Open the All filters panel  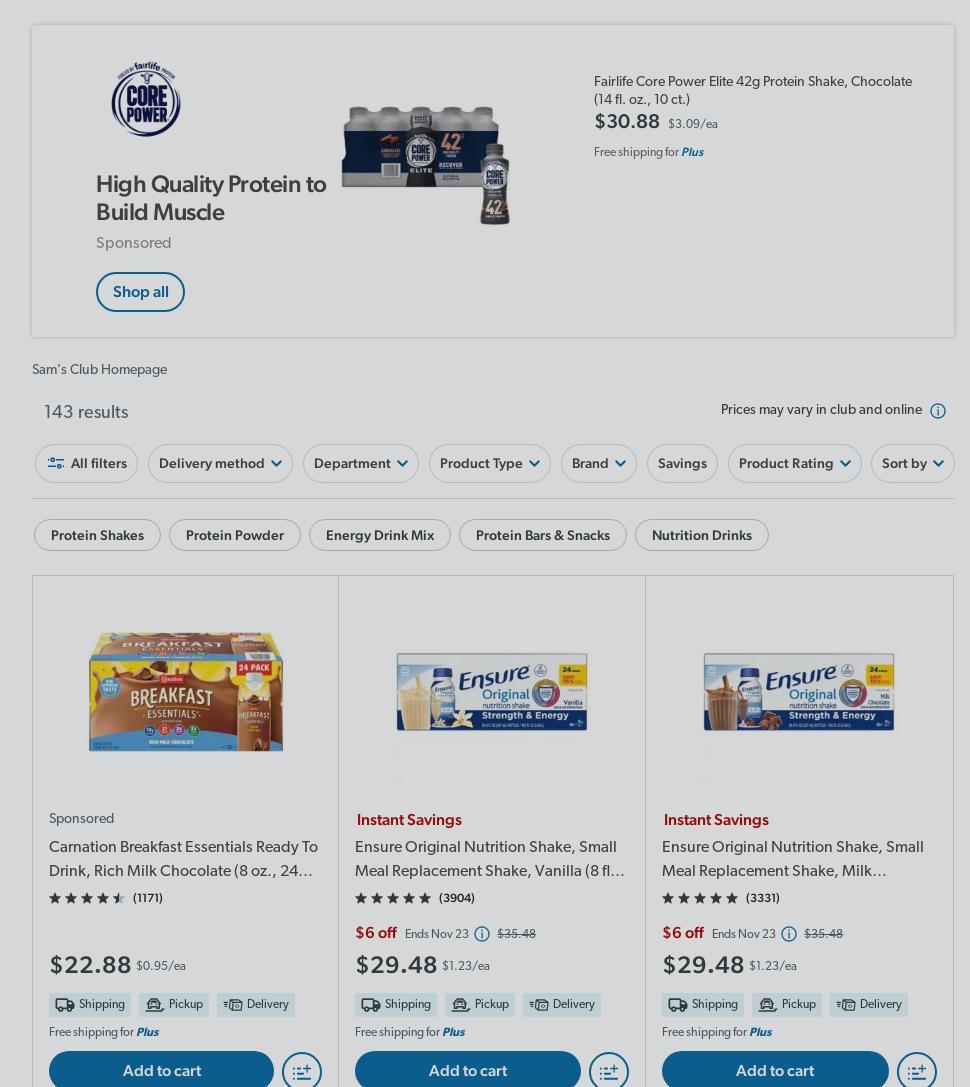click(x=87, y=463)
